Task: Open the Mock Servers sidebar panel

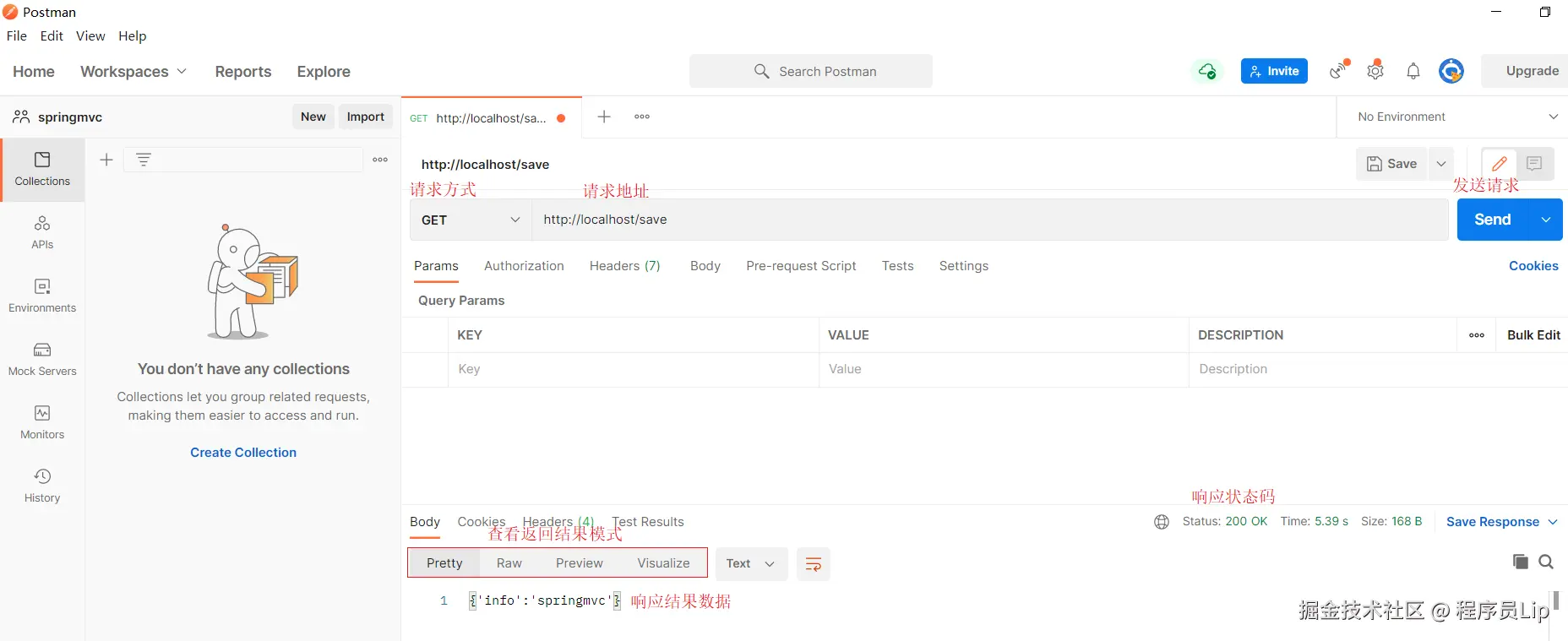Action: coord(42,360)
